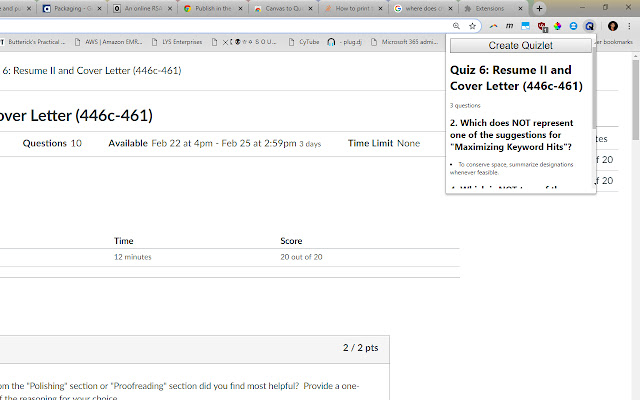This screenshot has height=400, width=640.
Task: Click the popup's vertical scrollbar
Action: (x=594, y=88)
